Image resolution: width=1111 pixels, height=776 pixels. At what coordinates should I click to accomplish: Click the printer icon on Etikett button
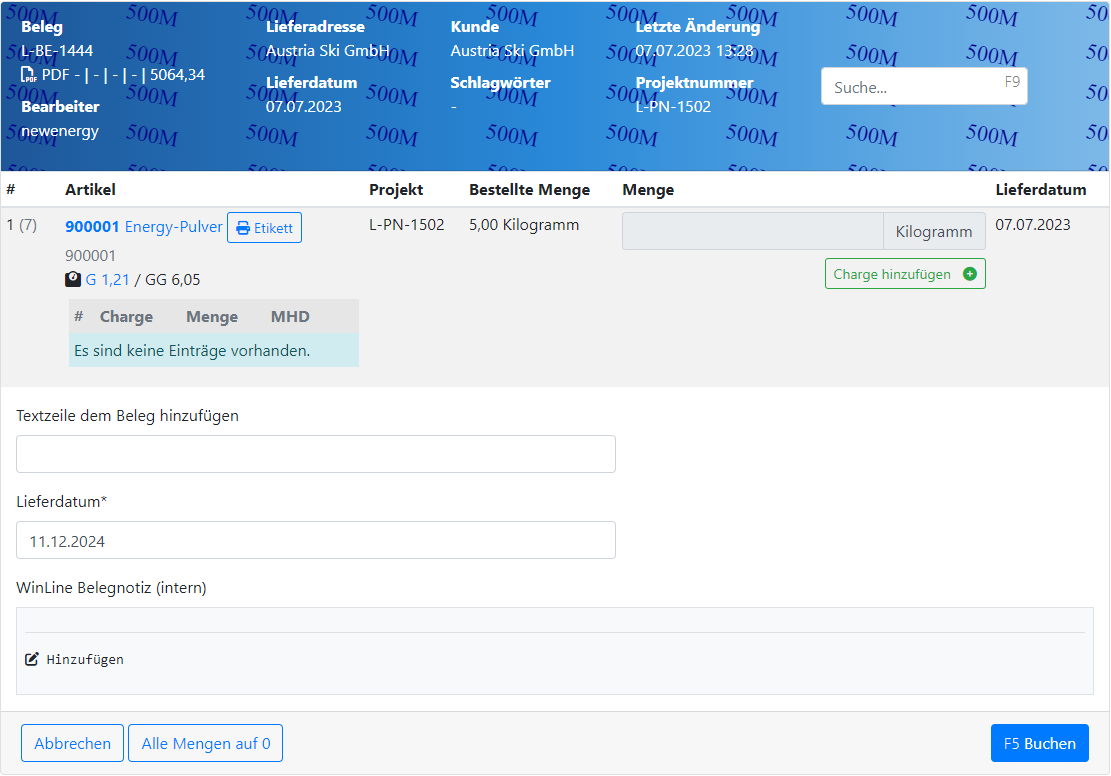tap(243, 228)
